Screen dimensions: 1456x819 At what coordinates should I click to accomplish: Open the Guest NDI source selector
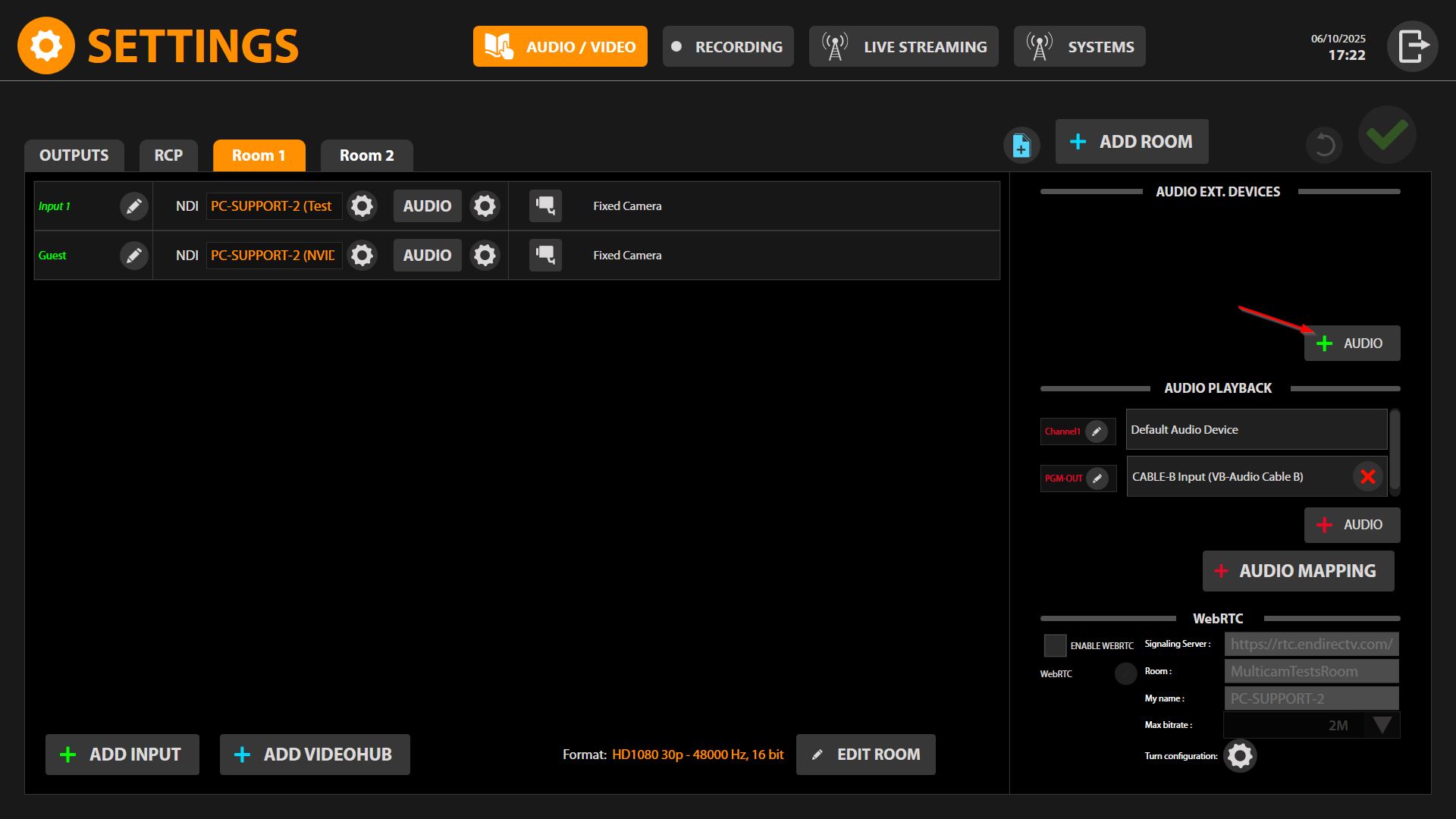(x=274, y=256)
